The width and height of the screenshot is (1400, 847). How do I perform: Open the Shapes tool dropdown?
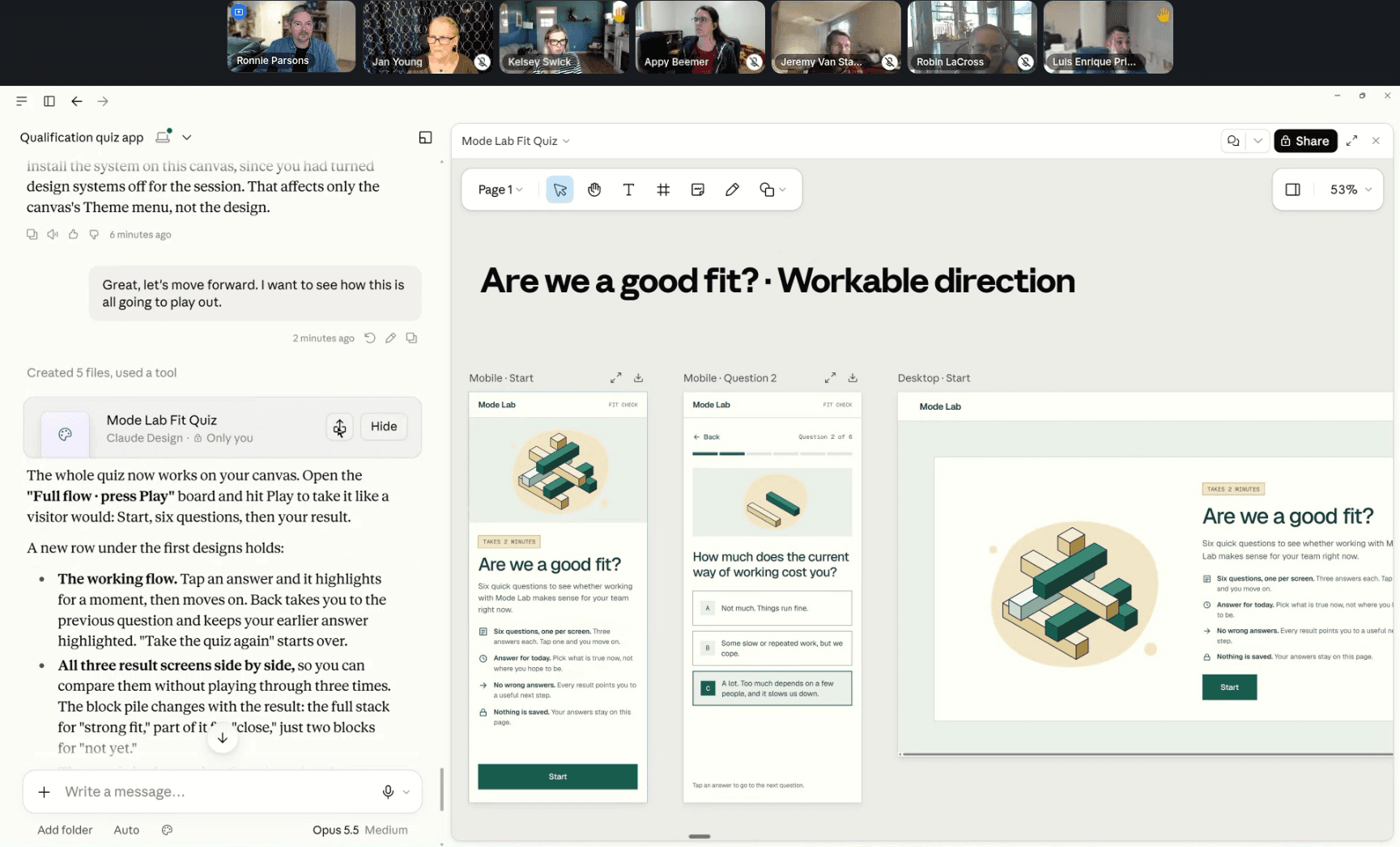tap(772, 189)
